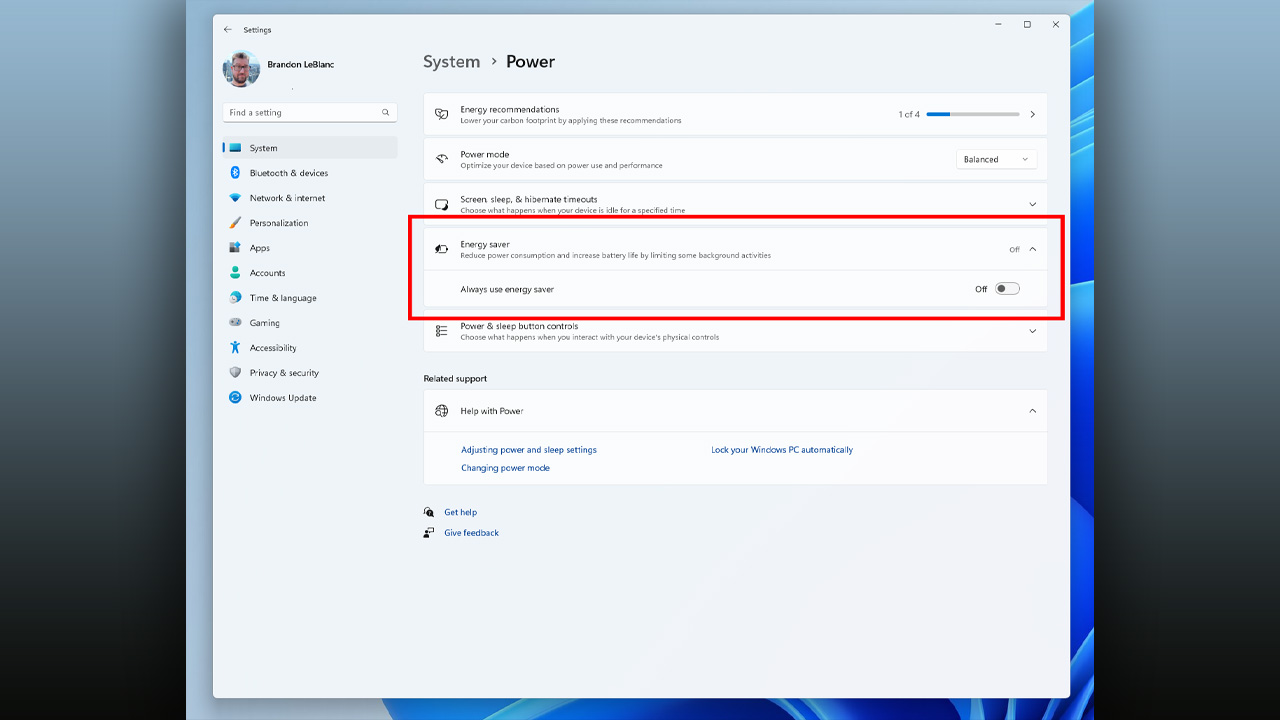Click the Energy recommendations leaf icon
Screen dimensions: 1280x720
tap(442, 114)
